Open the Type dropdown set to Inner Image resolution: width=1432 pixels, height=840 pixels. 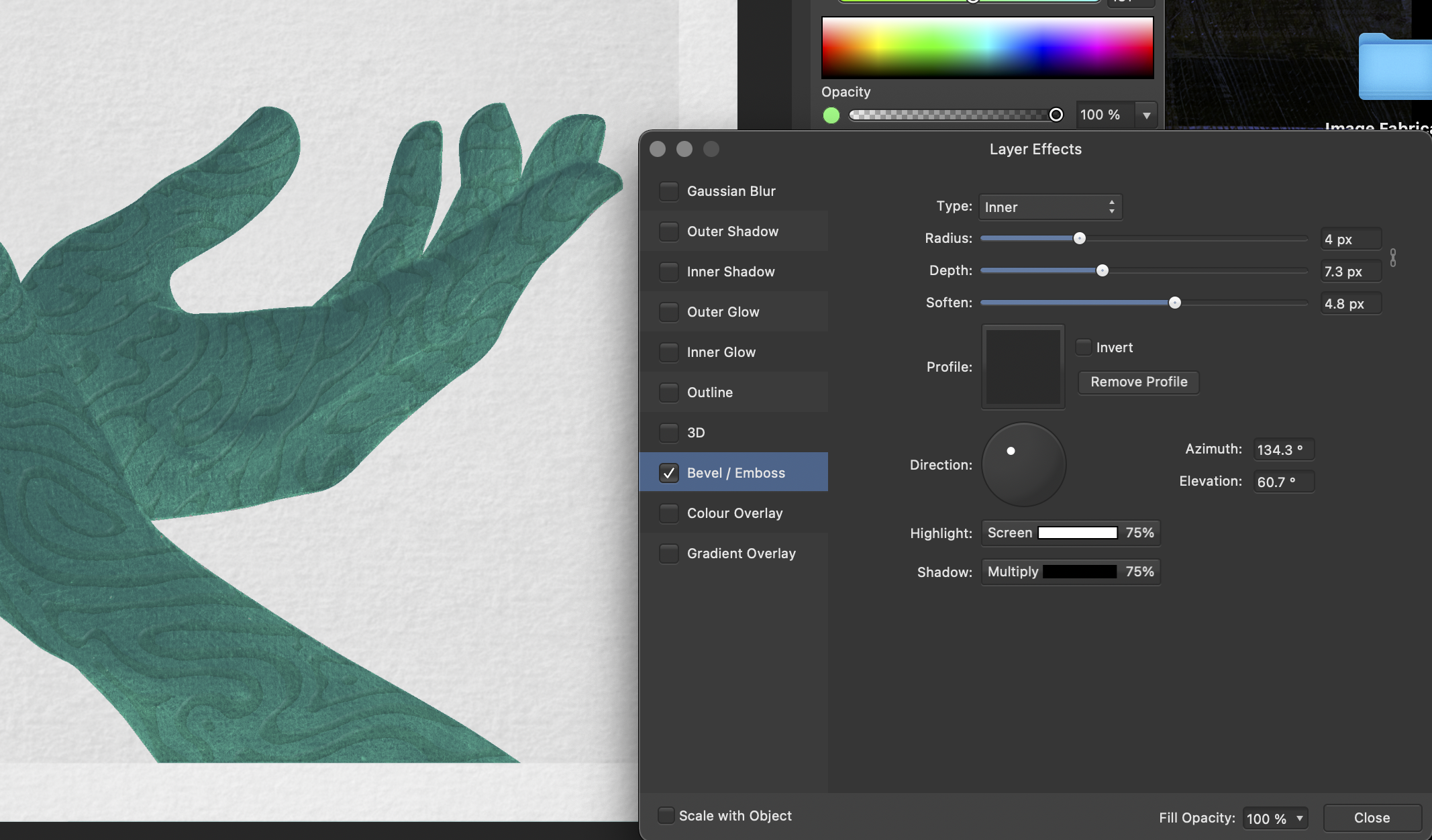[x=1050, y=207]
